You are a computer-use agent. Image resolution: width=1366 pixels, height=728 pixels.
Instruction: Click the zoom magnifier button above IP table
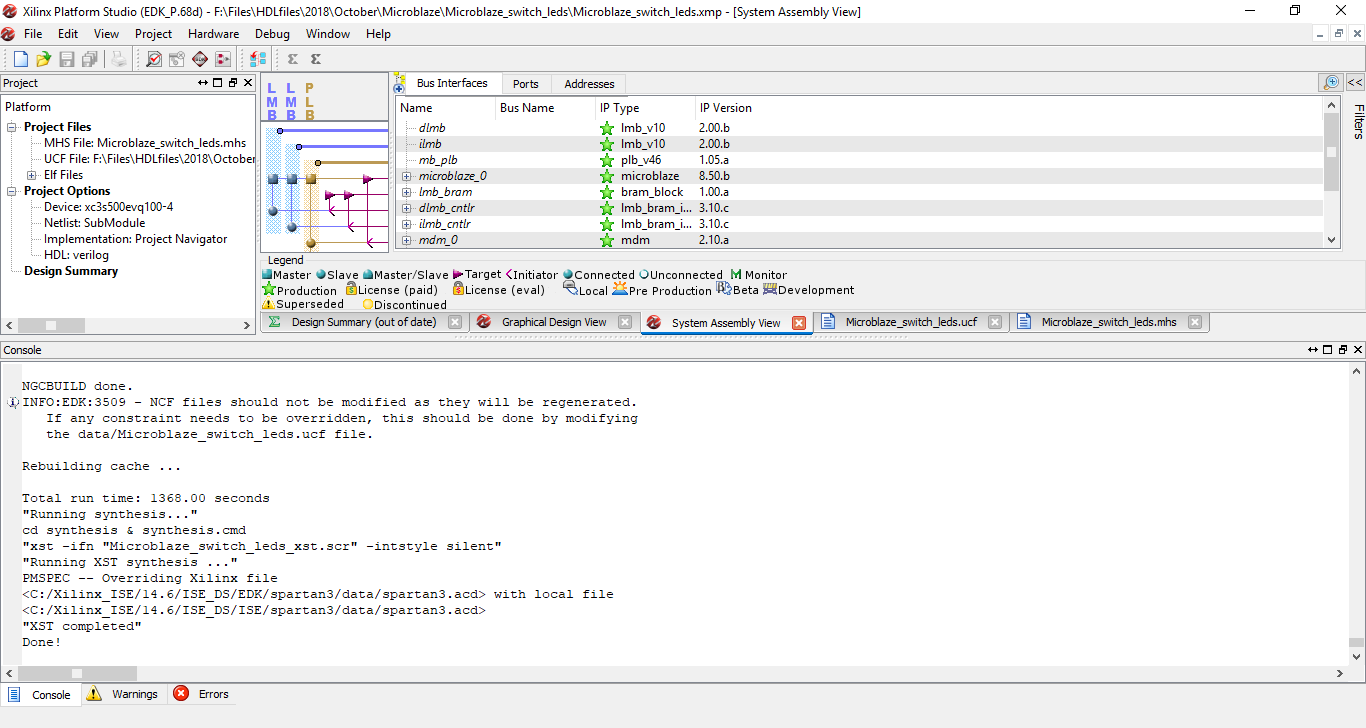pyautogui.click(x=1330, y=83)
